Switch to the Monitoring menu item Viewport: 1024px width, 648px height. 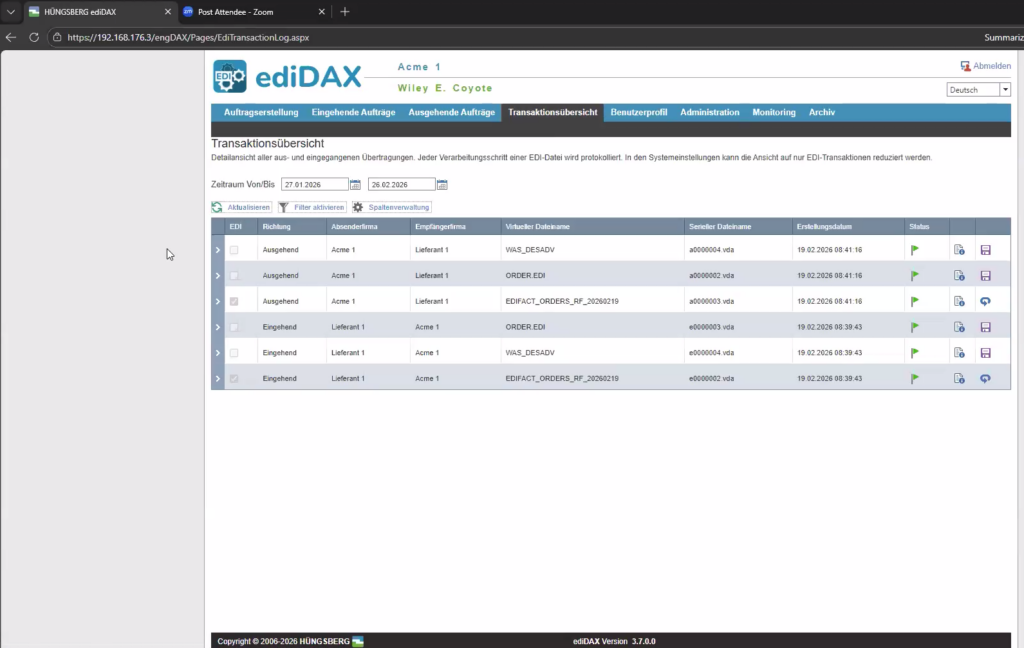[774, 113]
